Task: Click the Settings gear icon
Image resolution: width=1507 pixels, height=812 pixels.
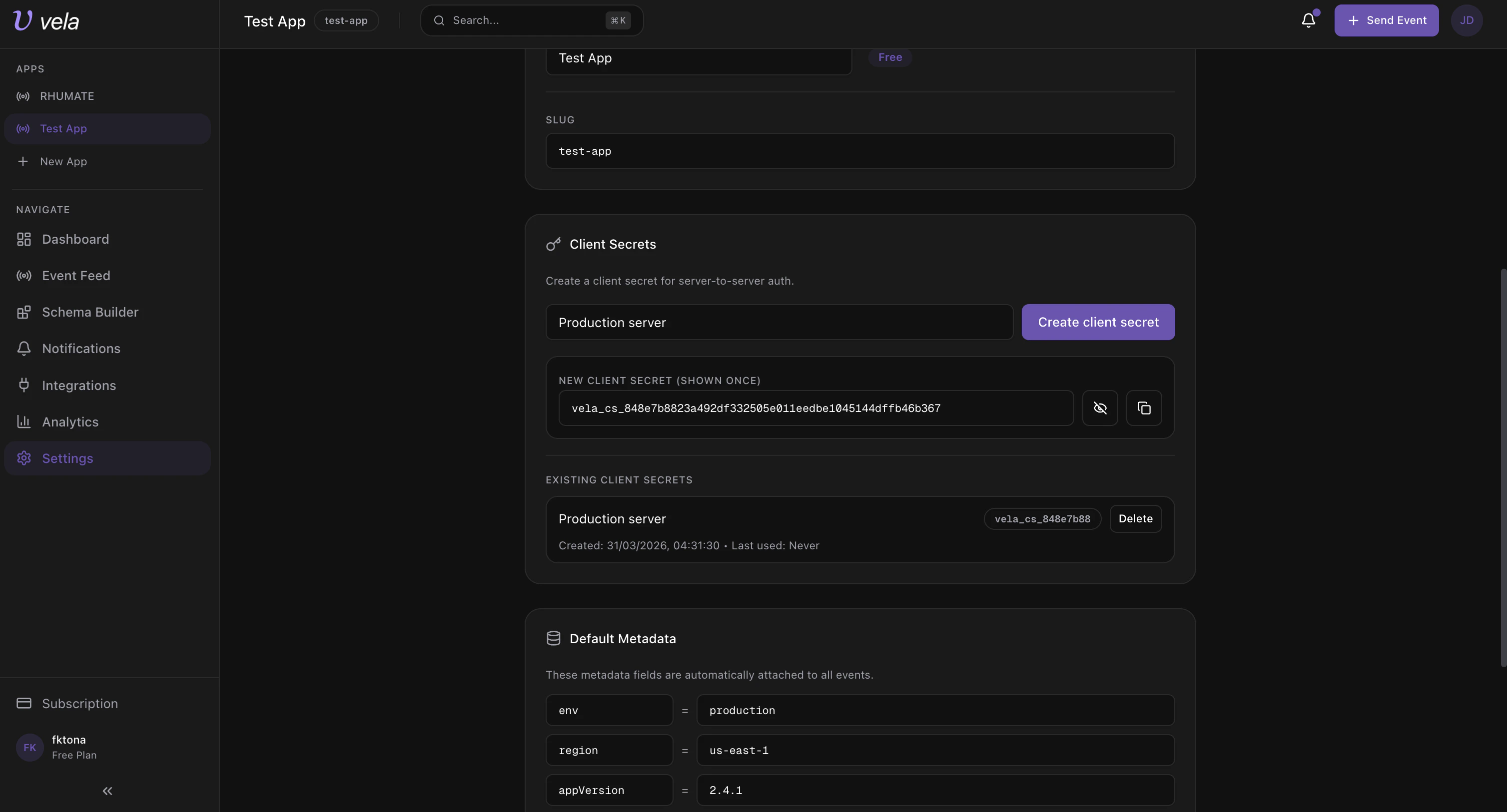Action: 24,458
